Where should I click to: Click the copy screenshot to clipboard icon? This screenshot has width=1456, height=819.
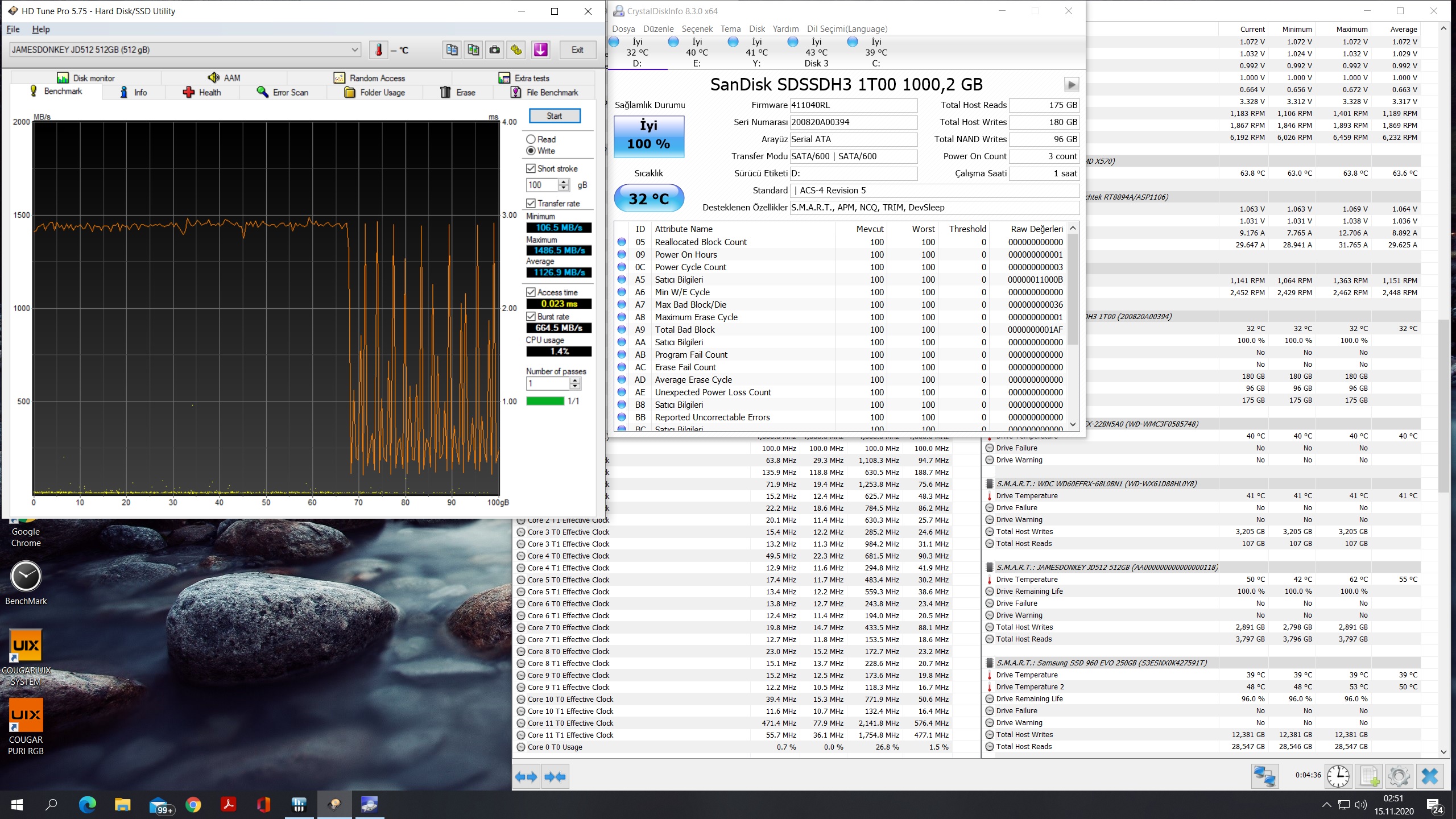tap(473, 50)
